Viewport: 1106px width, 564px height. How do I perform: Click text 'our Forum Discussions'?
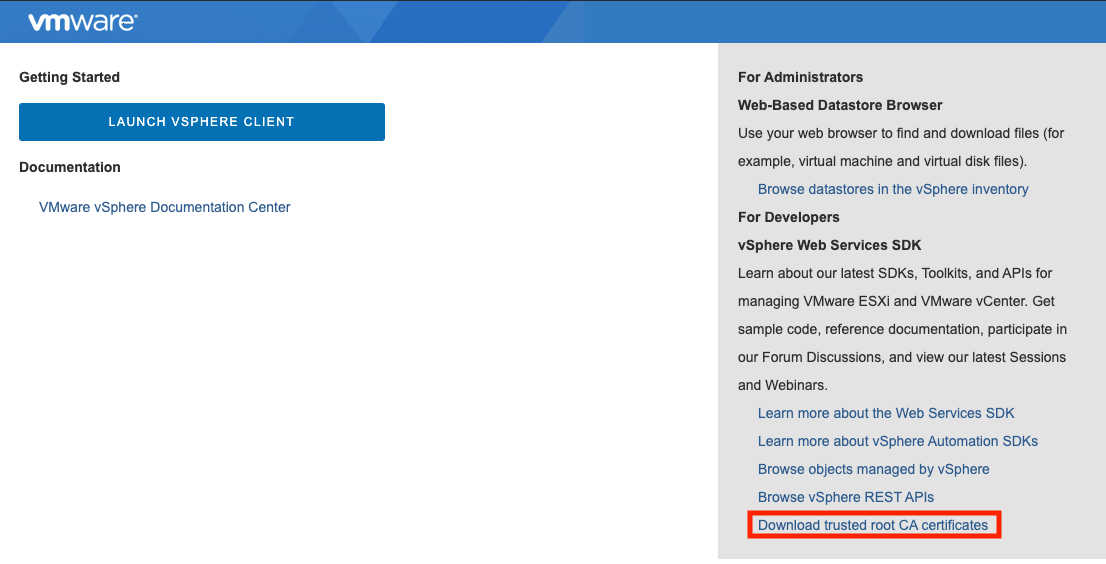pyautogui.click(x=810, y=357)
